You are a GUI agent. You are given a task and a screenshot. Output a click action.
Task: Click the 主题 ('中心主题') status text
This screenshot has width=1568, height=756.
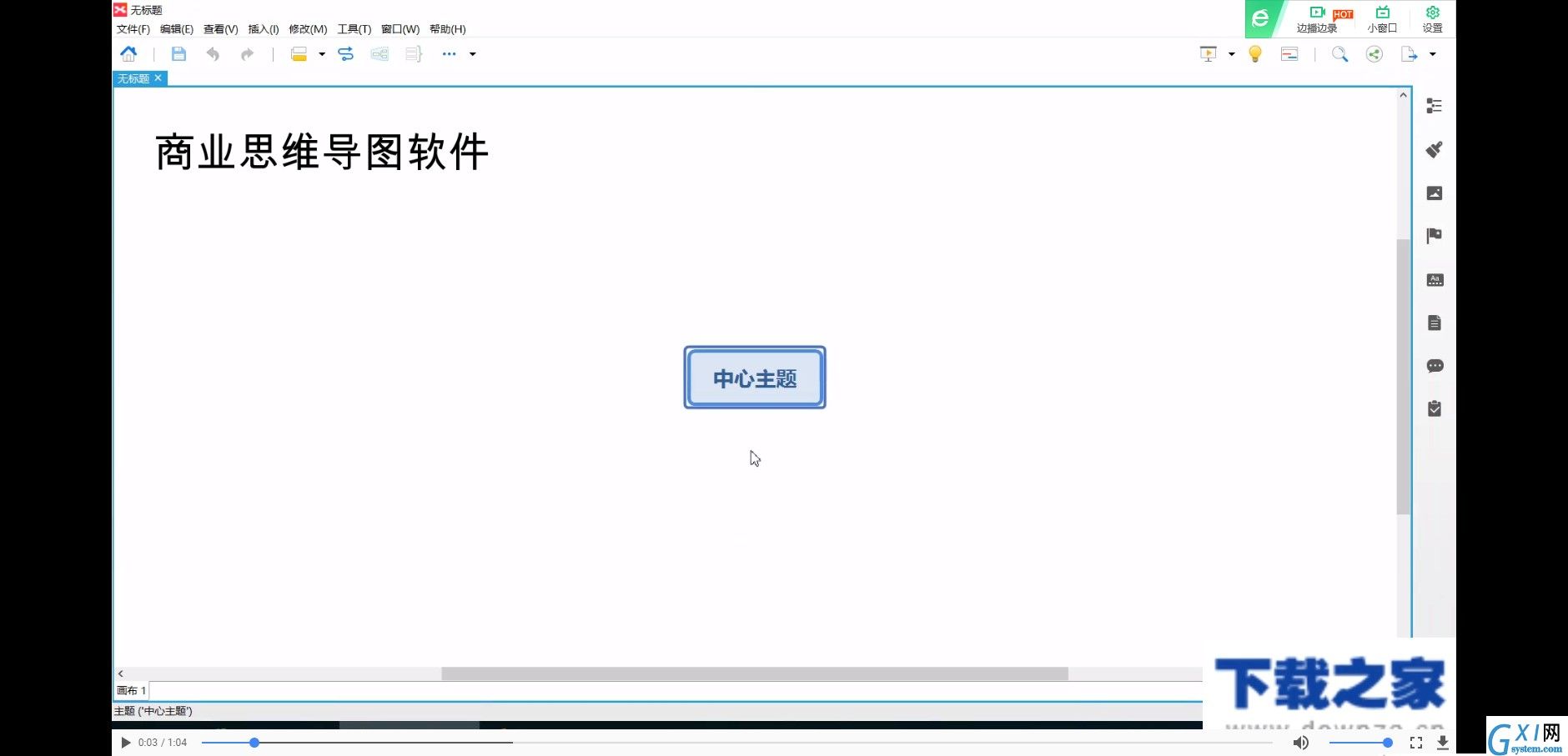tap(153, 711)
